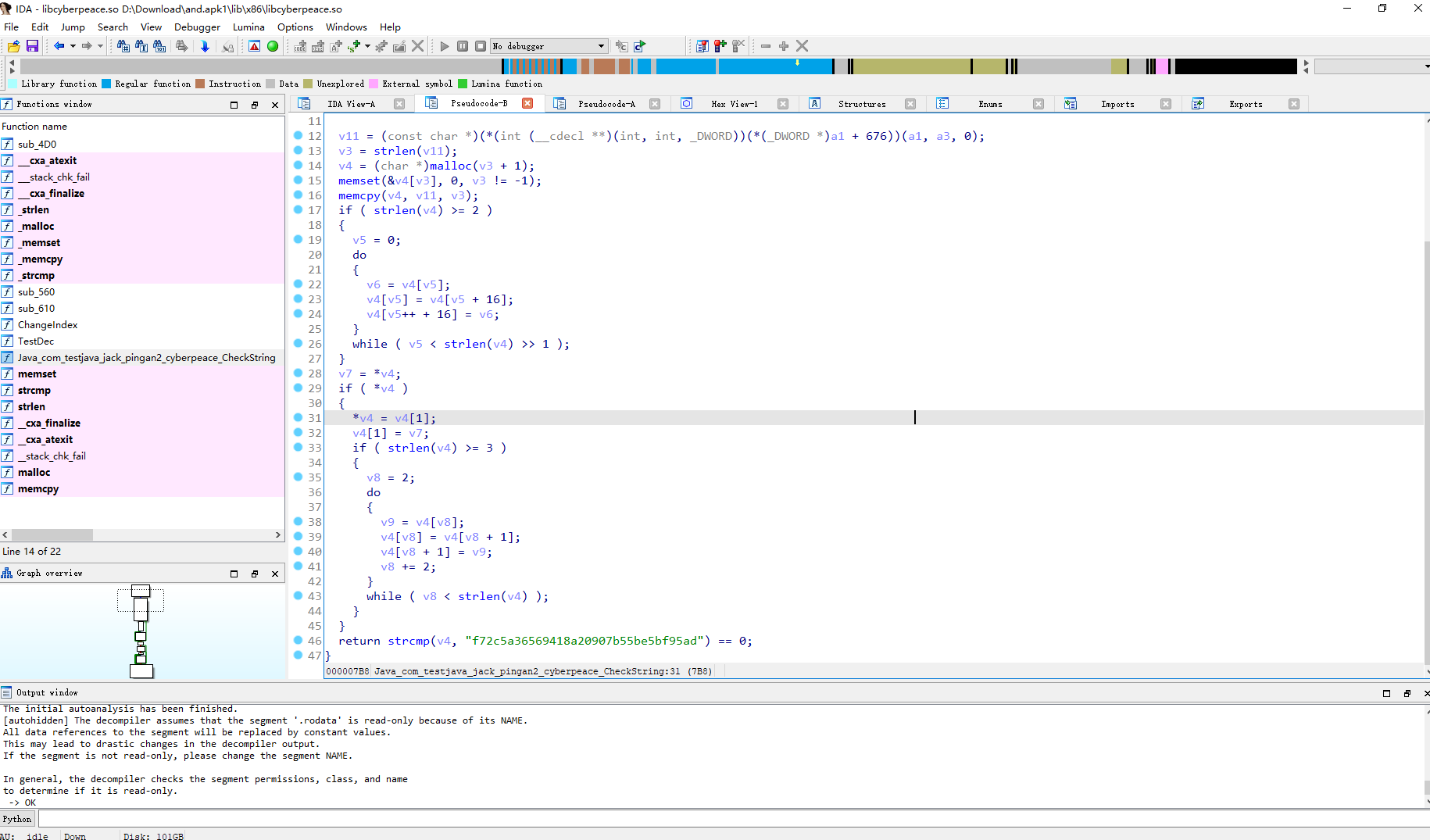Toggle breakpoint dot on line 17
The width and height of the screenshot is (1430, 840).
click(298, 209)
